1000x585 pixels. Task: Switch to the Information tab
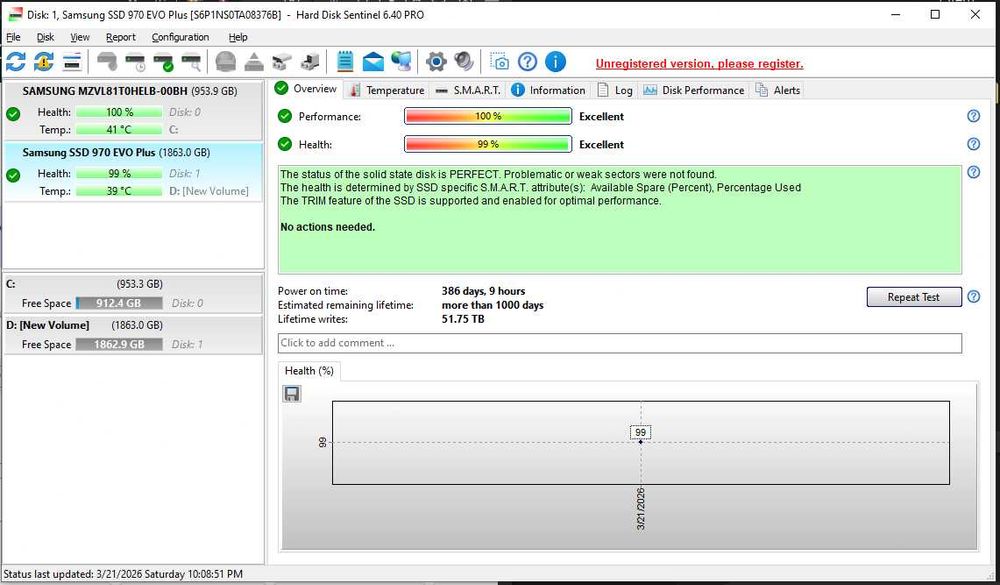(x=548, y=91)
